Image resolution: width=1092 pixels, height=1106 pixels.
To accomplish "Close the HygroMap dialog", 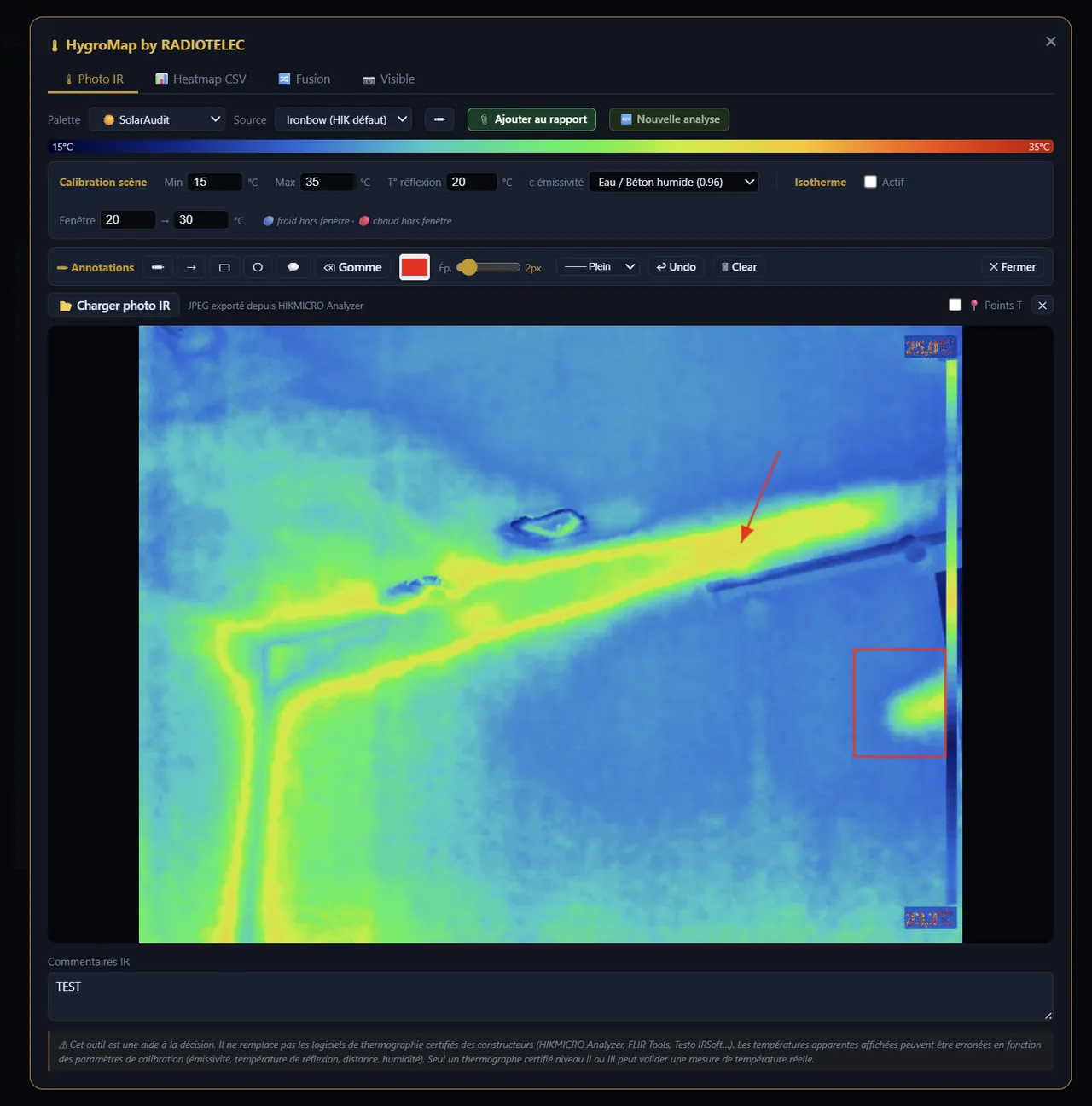I will pos(1051,41).
